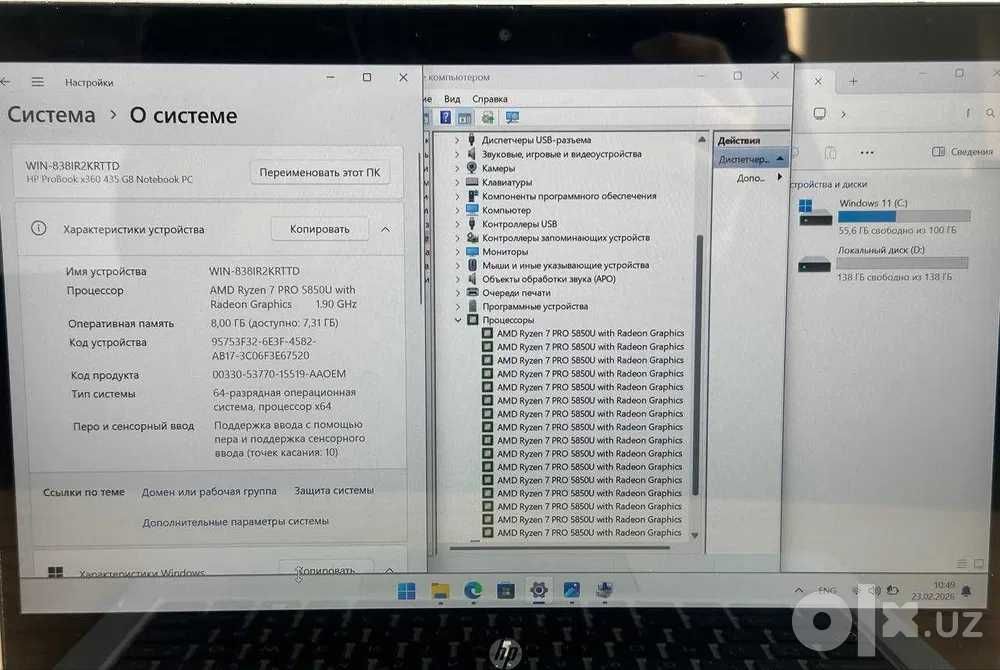Click the This PC monitor icon in the address bar
The image size is (1000, 670).
pos(820,113)
